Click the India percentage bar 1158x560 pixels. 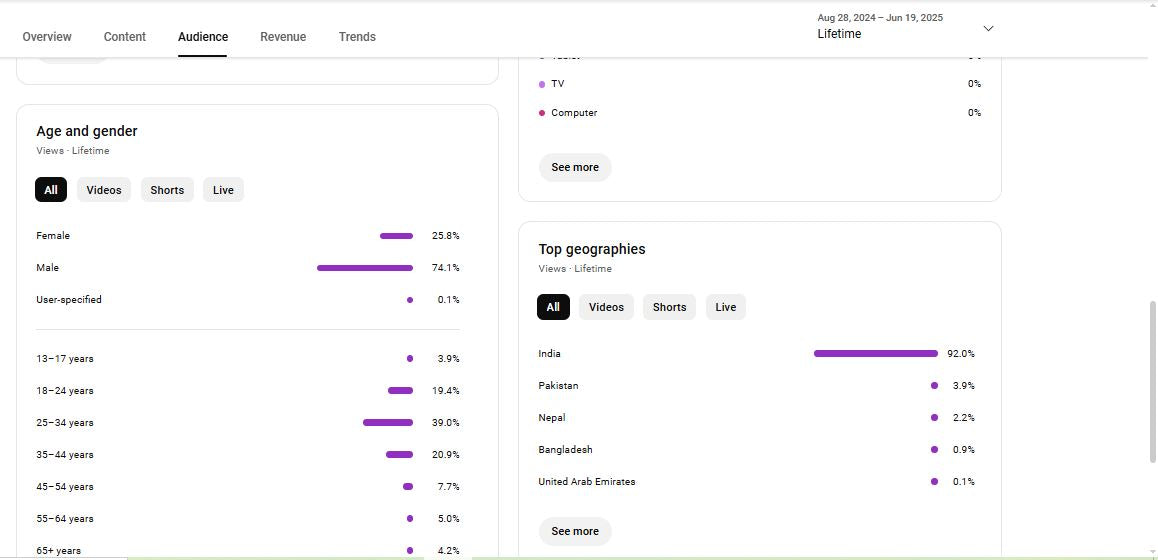click(875, 354)
